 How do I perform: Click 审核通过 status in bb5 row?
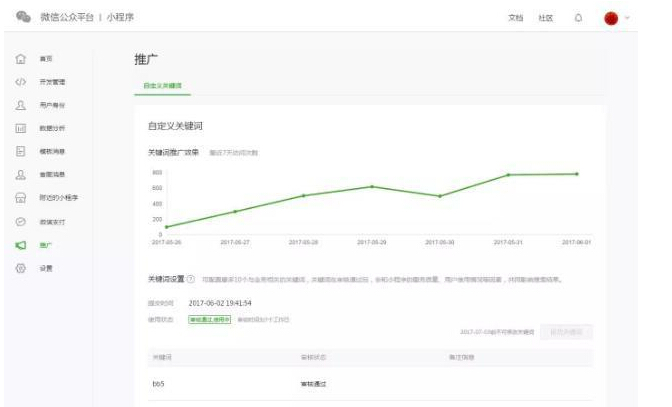tap(313, 384)
